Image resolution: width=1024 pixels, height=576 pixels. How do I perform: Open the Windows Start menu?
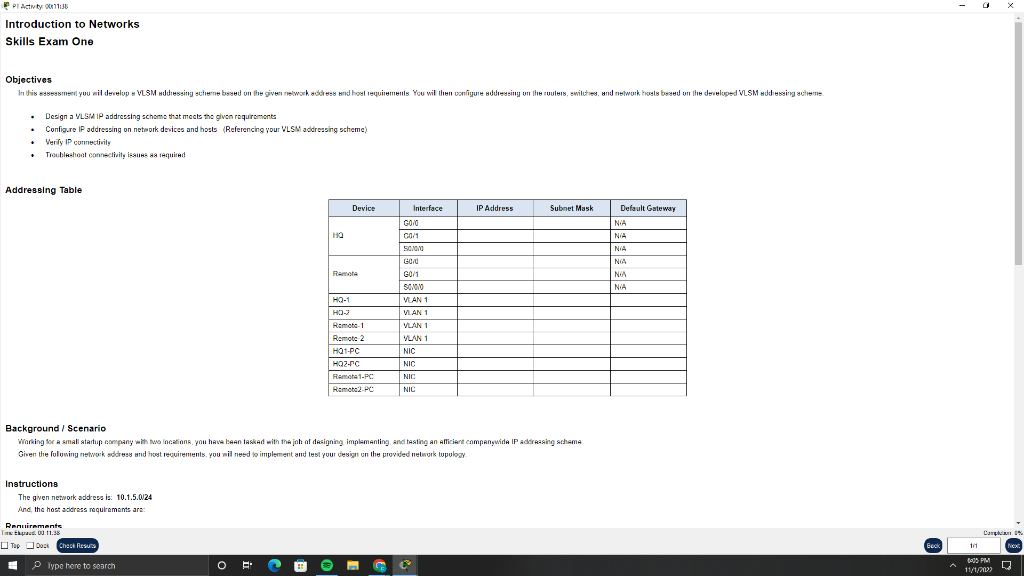pyautogui.click(x=12, y=566)
